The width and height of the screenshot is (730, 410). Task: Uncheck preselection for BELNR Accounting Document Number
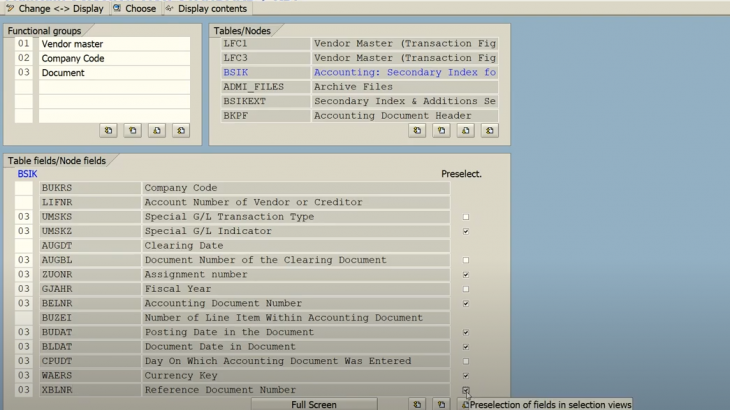[x=466, y=303]
